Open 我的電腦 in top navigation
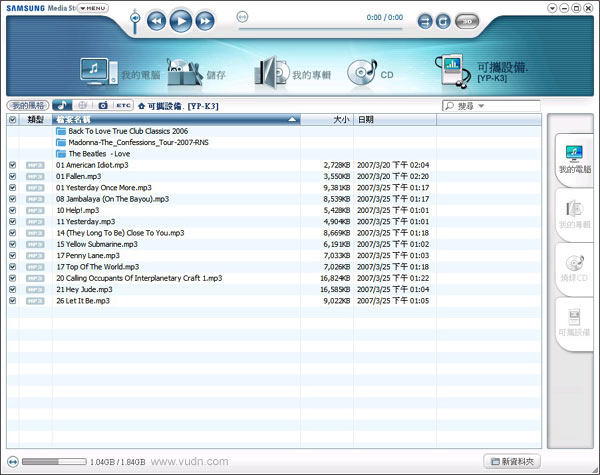 click(119, 73)
